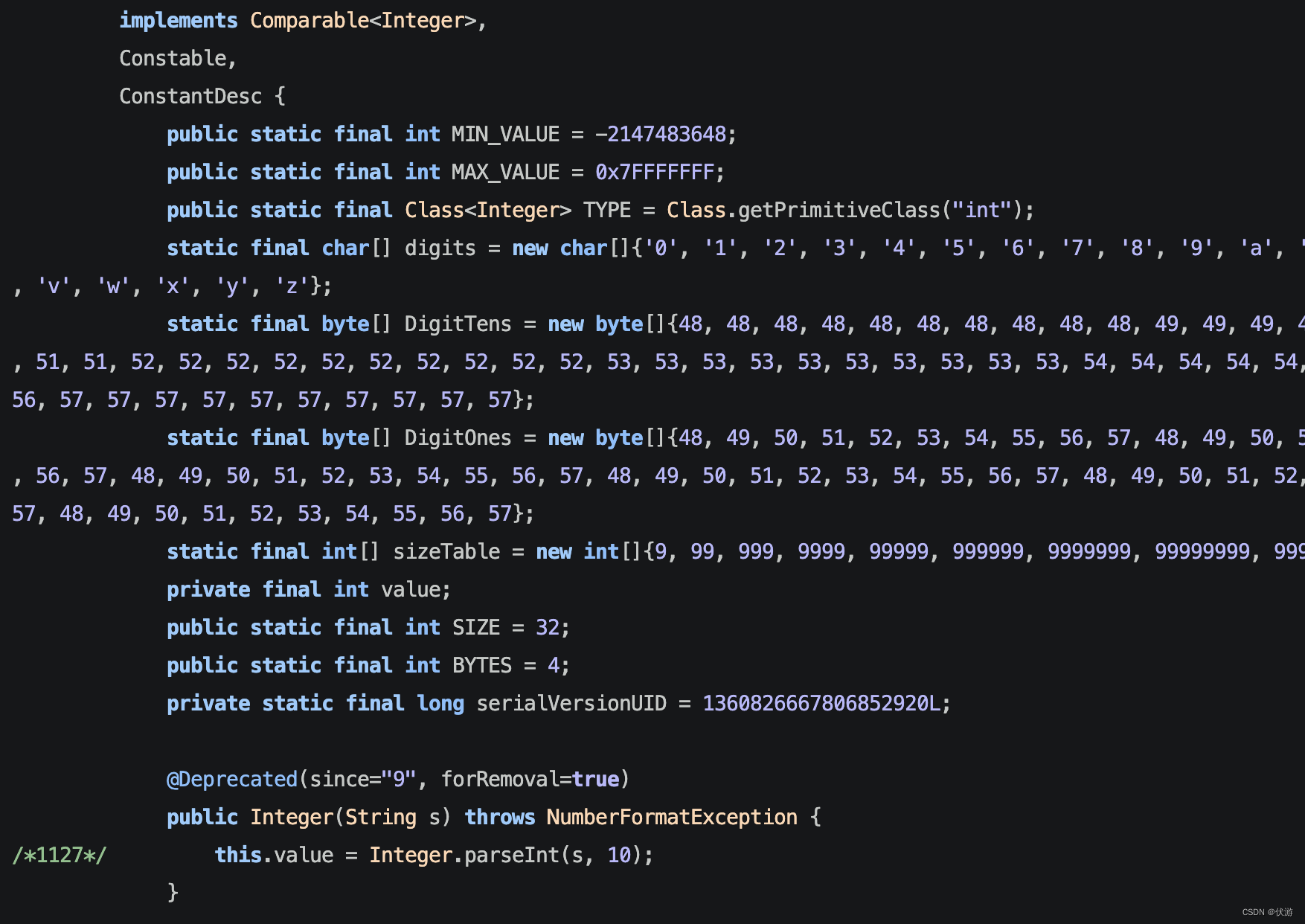Screen dimensions: 1305x924
Task: Click the 'z' char literal
Action: coord(292,286)
